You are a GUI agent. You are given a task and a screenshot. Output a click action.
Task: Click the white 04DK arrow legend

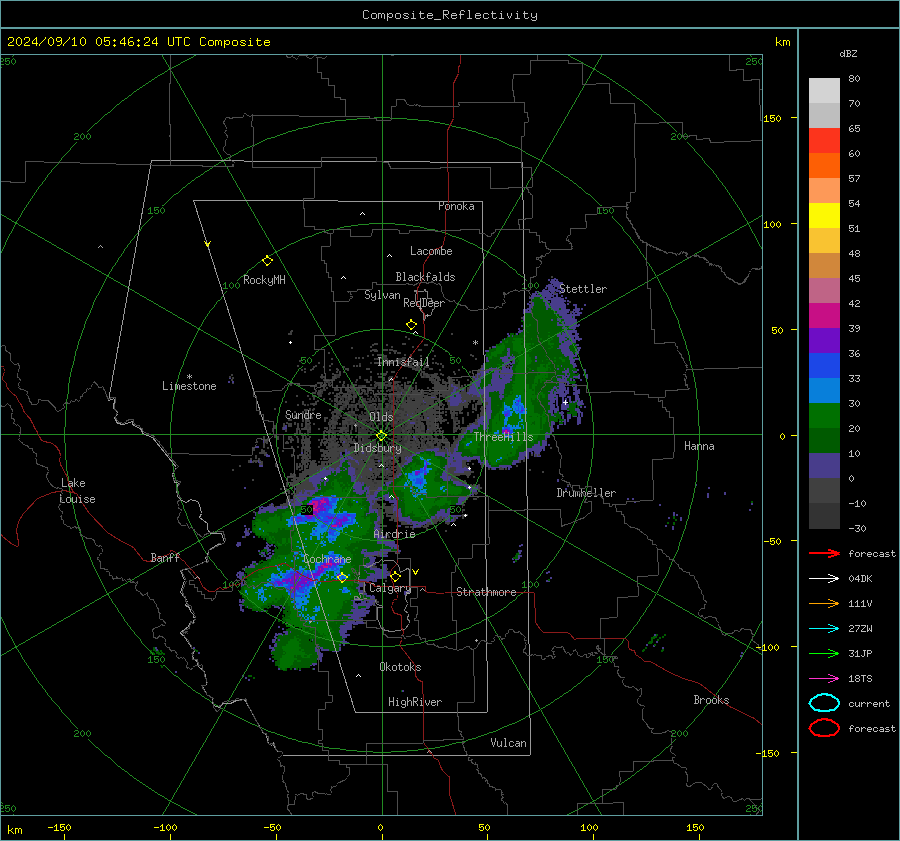click(x=824, y=578)
